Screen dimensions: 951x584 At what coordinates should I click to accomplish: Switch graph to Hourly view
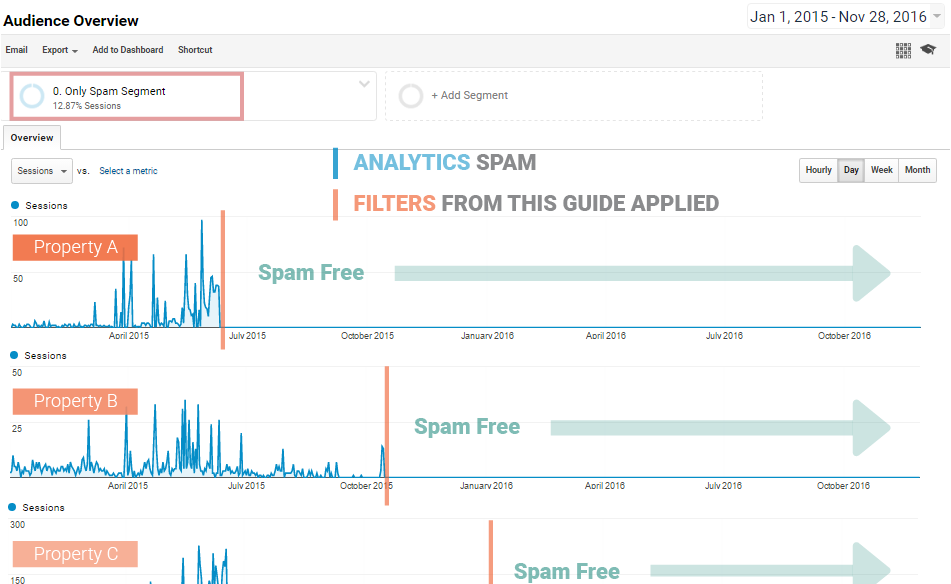pos(818,170)
